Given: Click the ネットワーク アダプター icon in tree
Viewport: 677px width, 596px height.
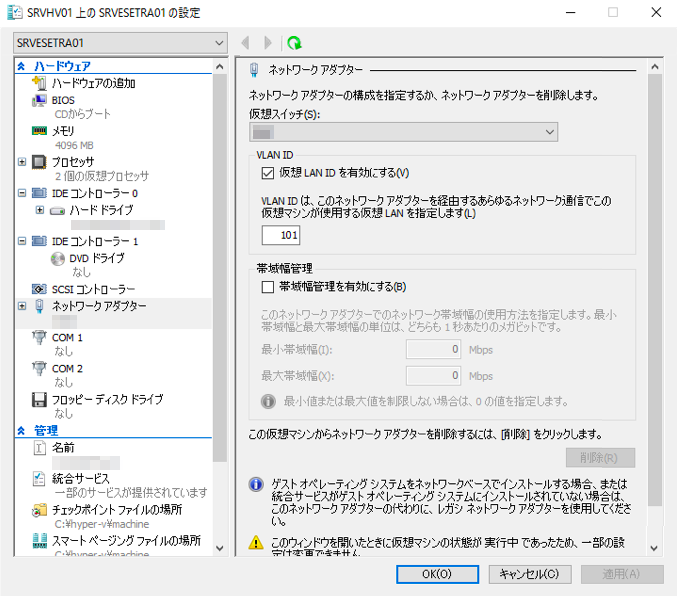Looking at the screenshot, I should [39, 306].
